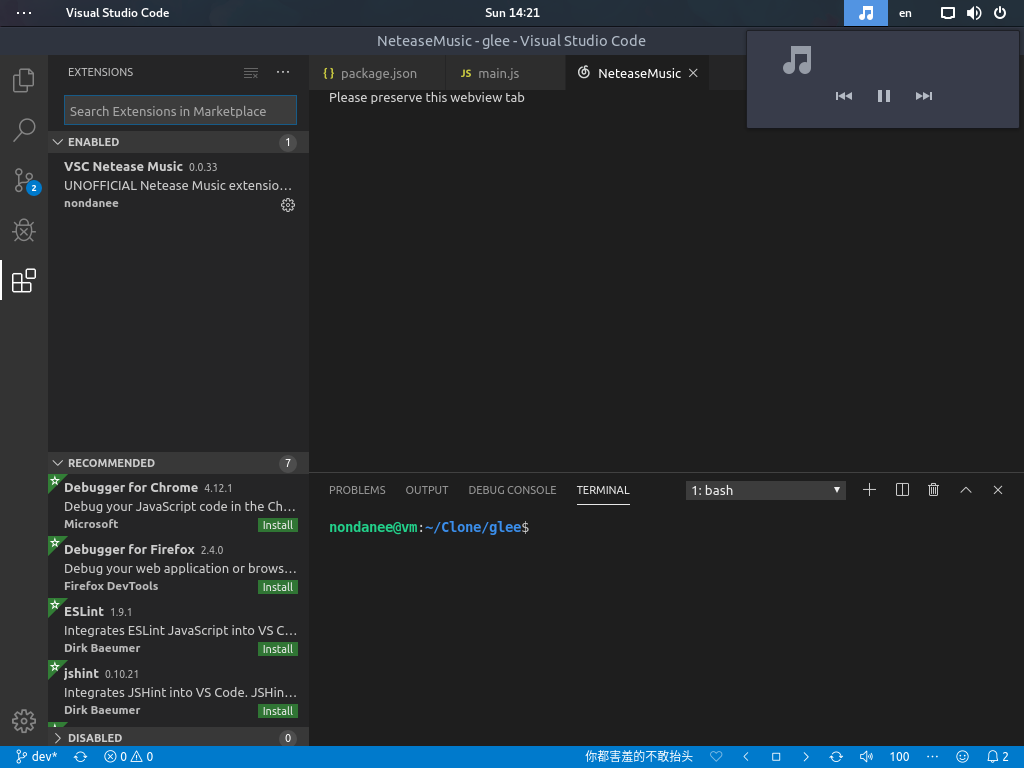Image resolution: width=1024 pixels, height=768 pixels.
Task: Stop playback via status bar square
Action: 776,757
